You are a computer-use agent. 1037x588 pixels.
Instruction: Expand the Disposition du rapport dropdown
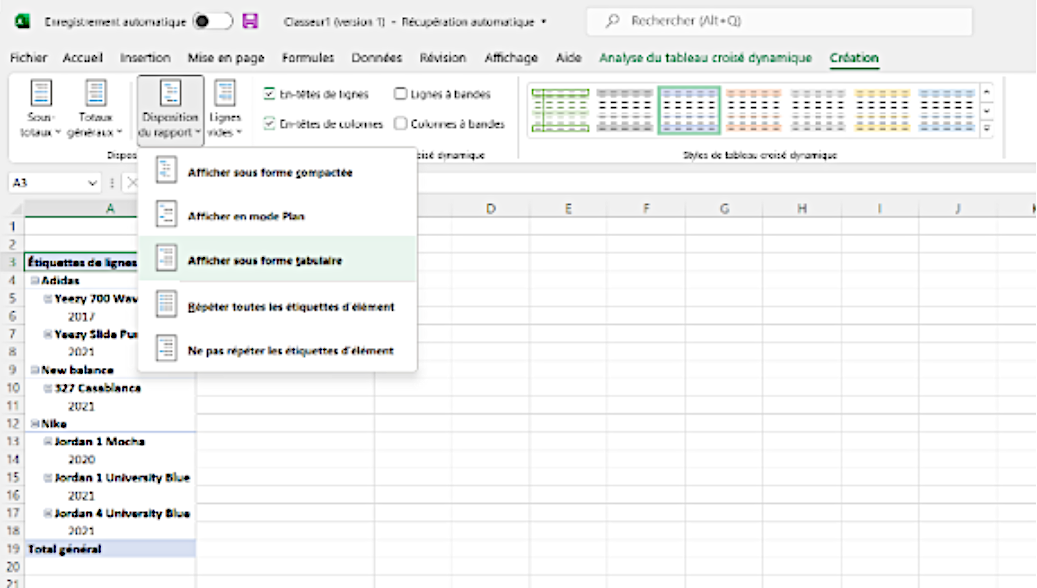[170, 110]
